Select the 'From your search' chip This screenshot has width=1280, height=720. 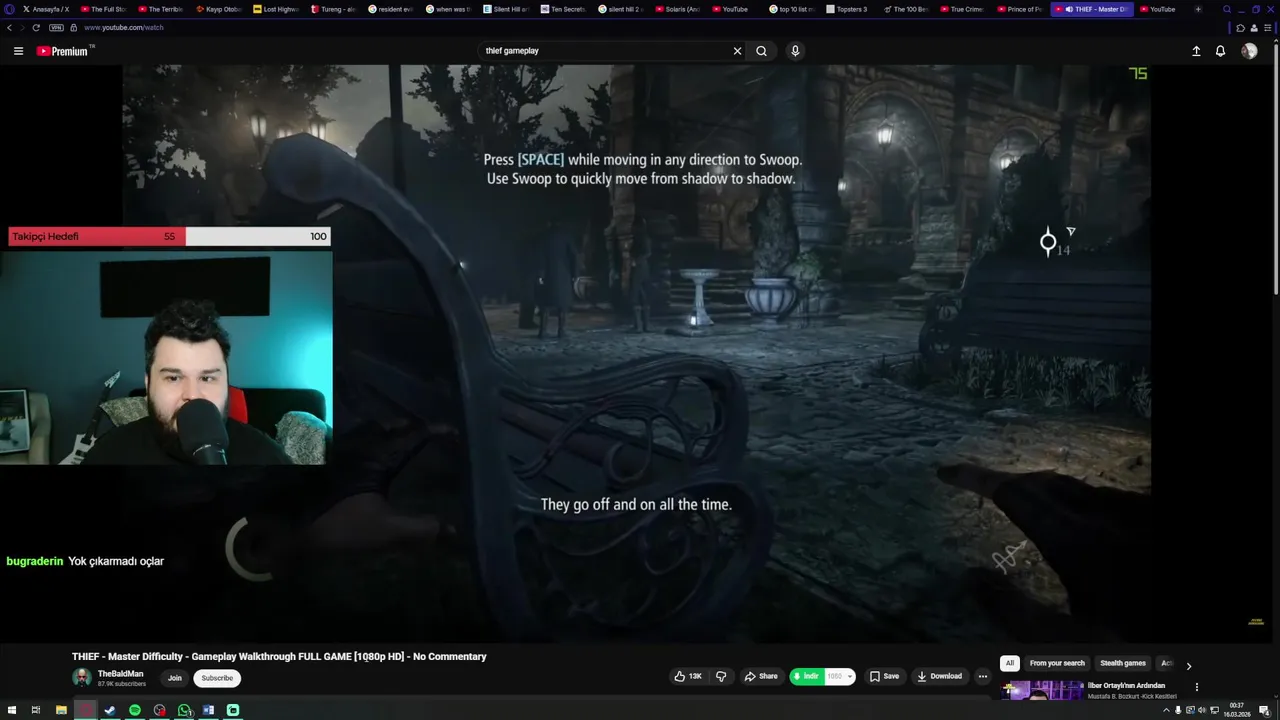(1057, 663)
